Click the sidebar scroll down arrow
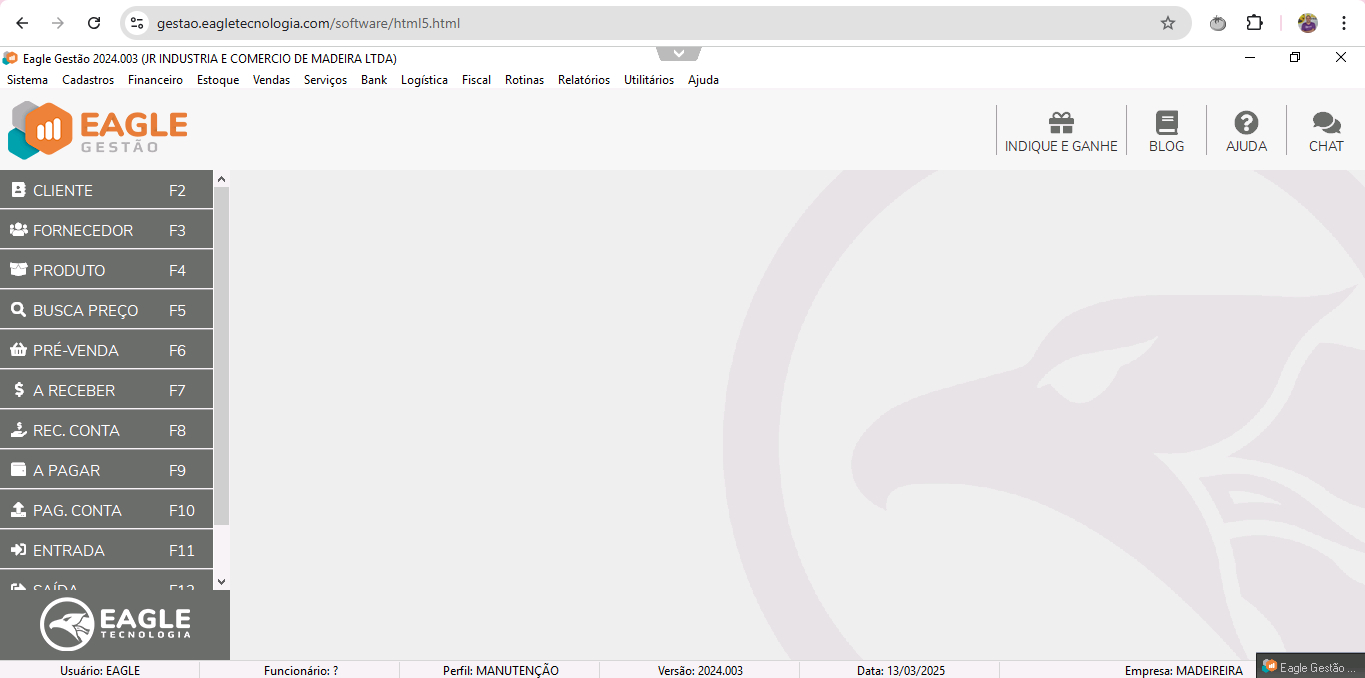Viewport: 1365px width, 678px height. [x=221, y=581]
